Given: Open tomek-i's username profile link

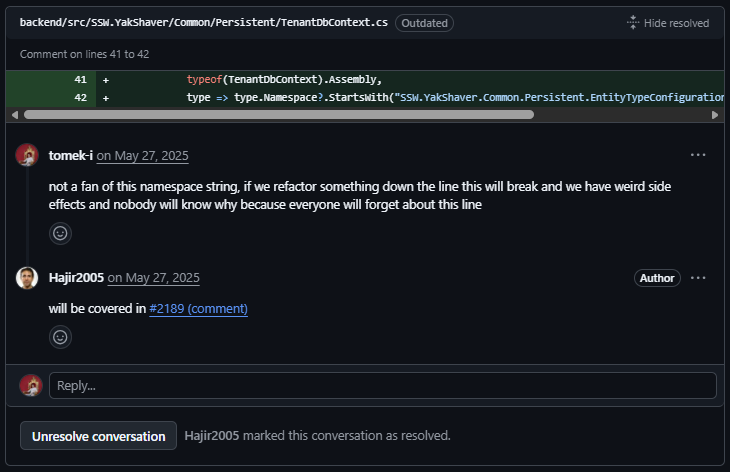Looking at the screenshot, I should [70, 155].
